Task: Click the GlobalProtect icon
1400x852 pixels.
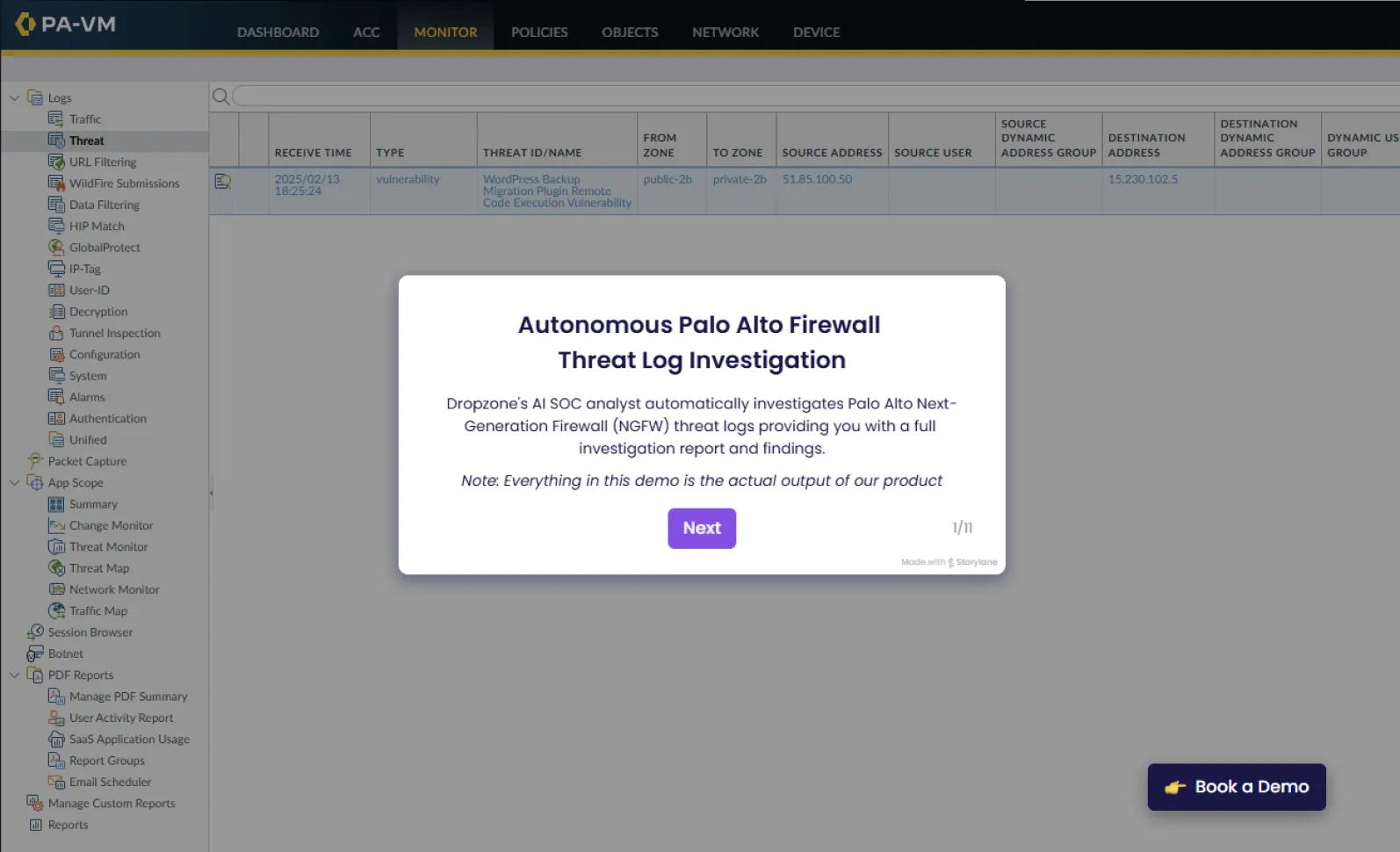Action: tap(56, 248)
